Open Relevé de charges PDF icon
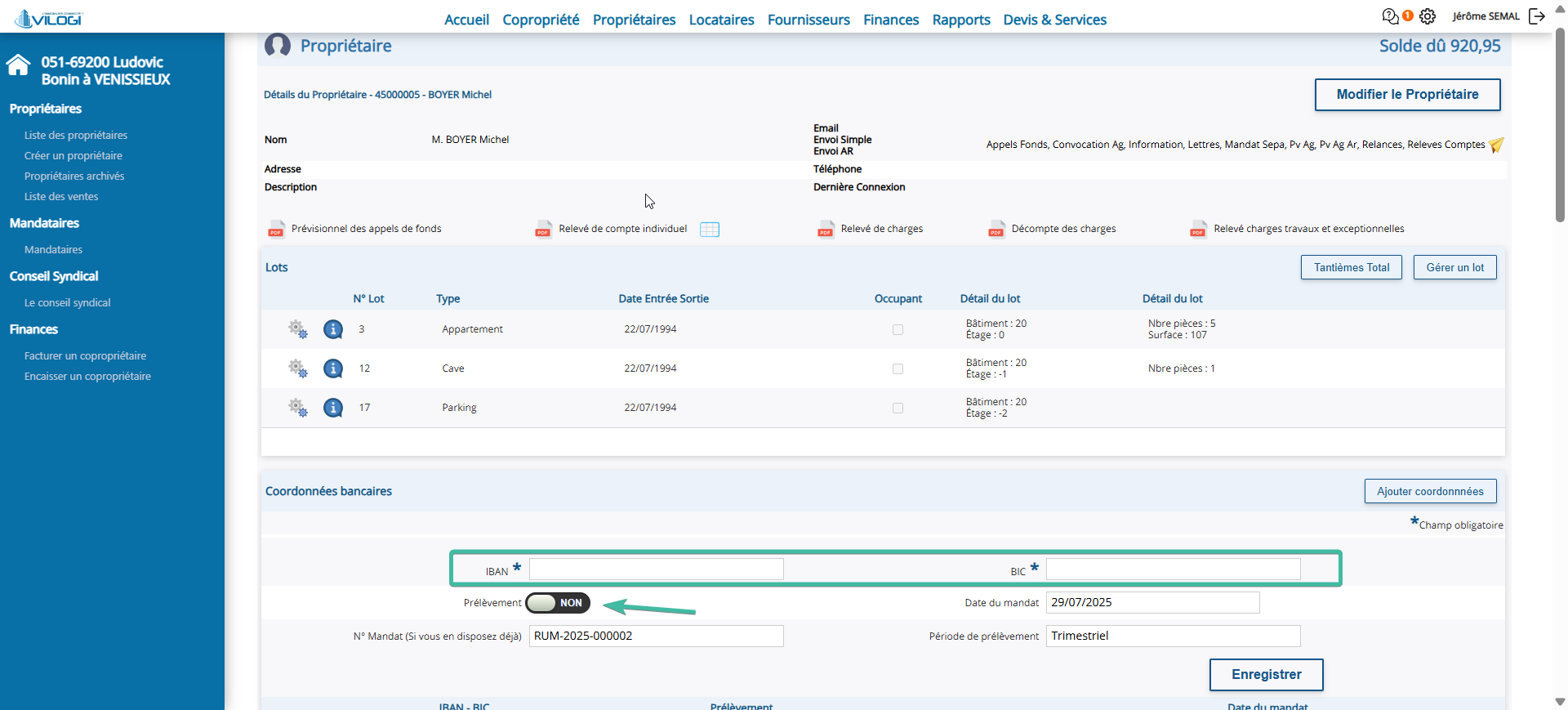1568x710 pixels. (826, 229)
